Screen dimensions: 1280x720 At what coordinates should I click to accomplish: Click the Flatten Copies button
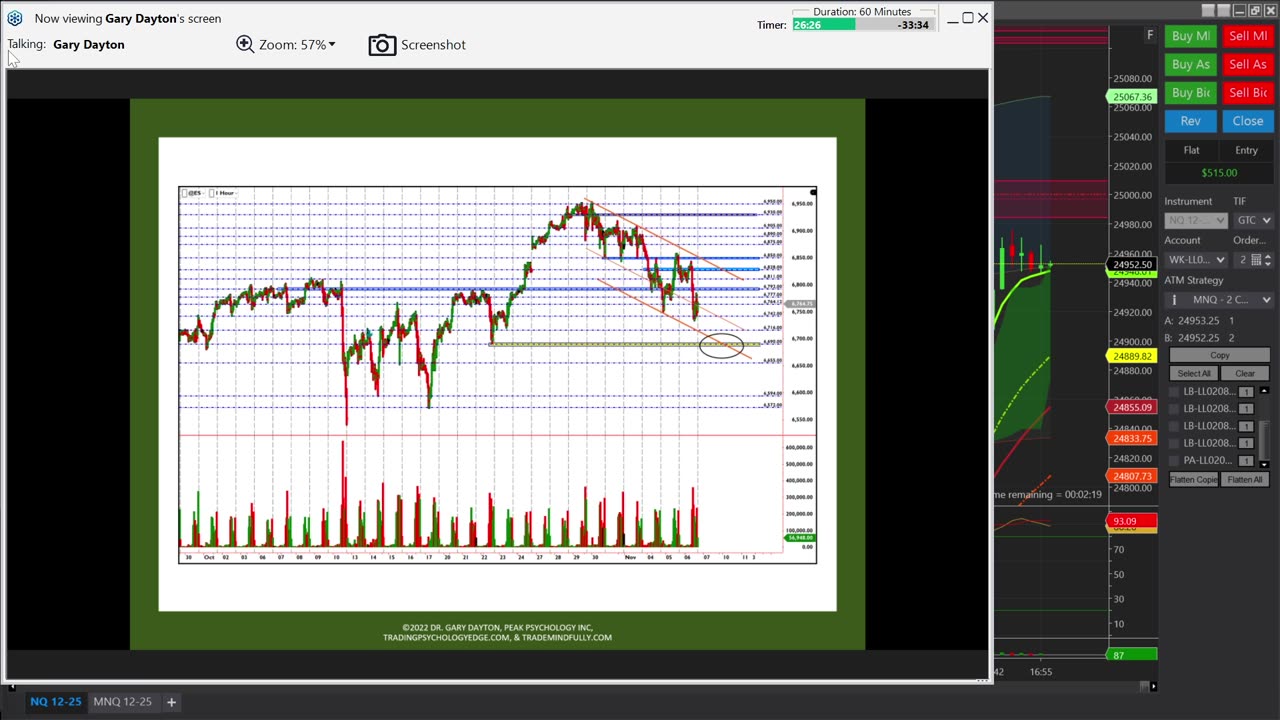pyautogui.click(x=1194, y=480)
